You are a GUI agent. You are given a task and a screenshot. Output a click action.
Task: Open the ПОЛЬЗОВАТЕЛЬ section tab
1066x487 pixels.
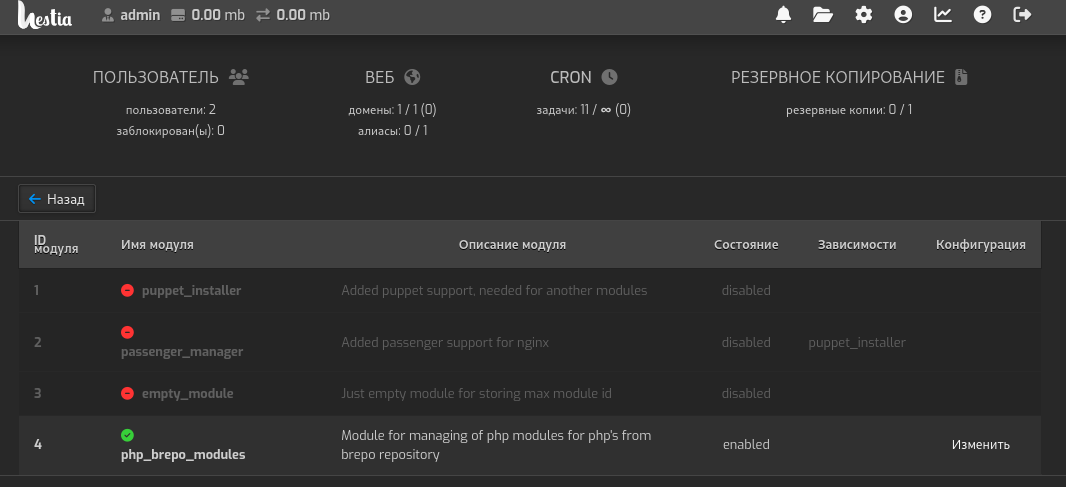170,77
